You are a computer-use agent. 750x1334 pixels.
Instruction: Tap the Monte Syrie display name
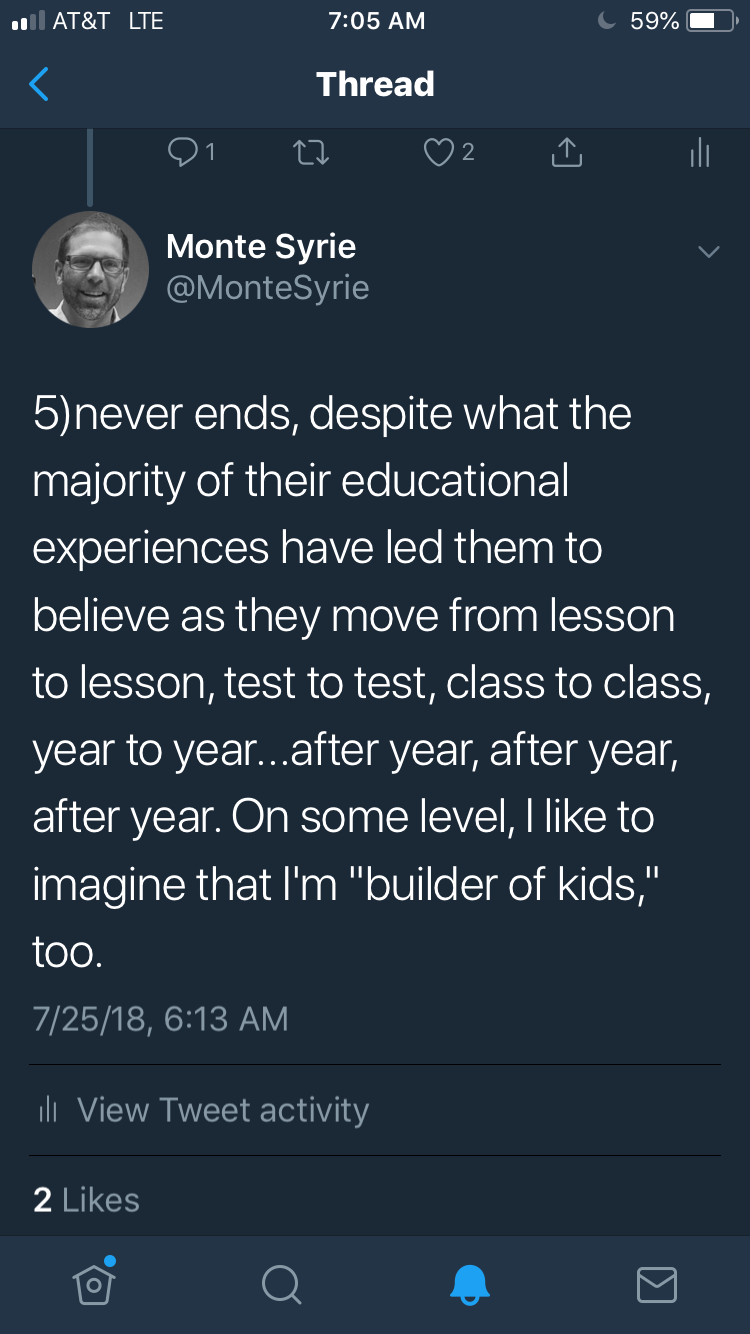261,246
